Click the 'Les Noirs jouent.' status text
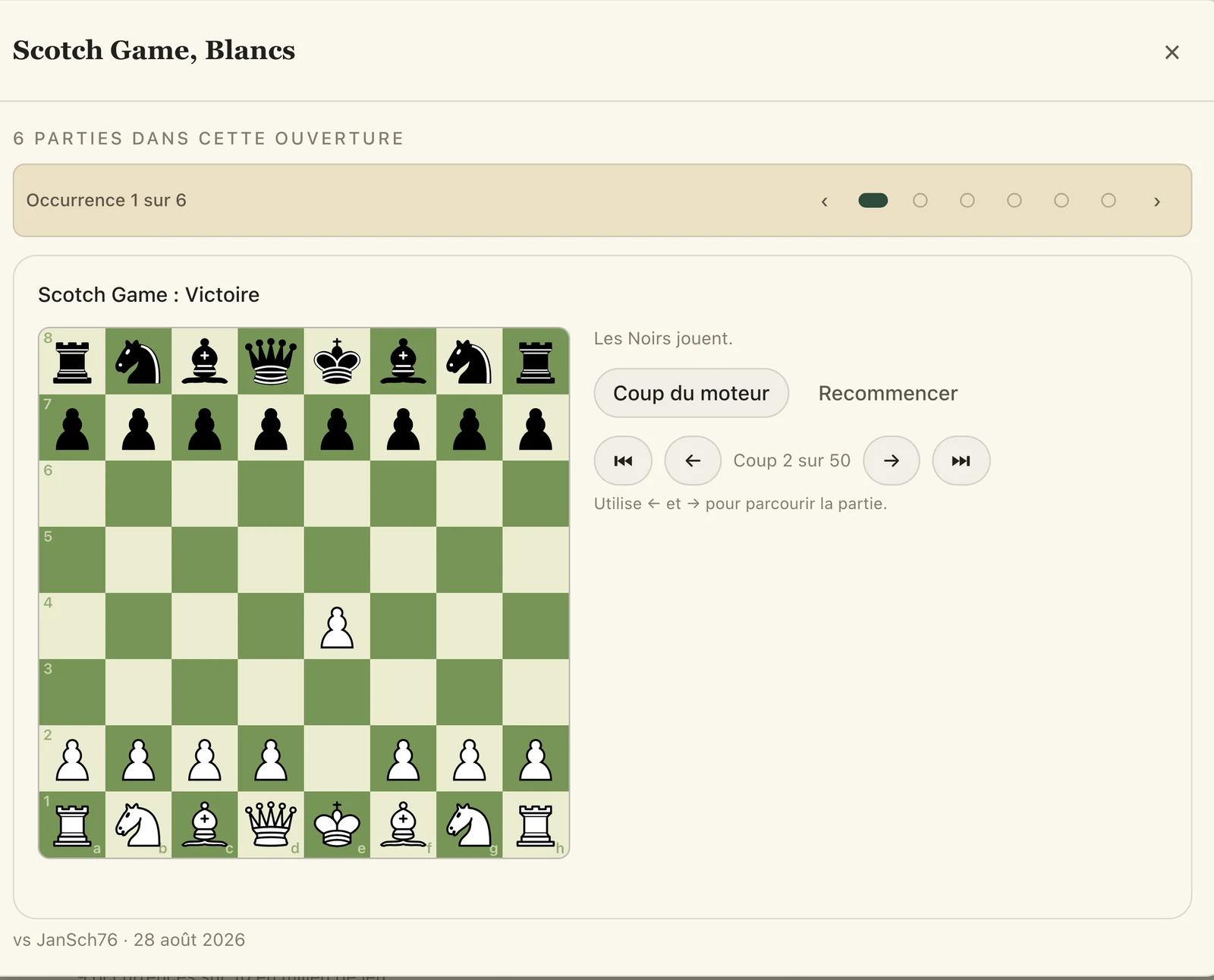The image size is (1214, 980). tap(663, 338)
